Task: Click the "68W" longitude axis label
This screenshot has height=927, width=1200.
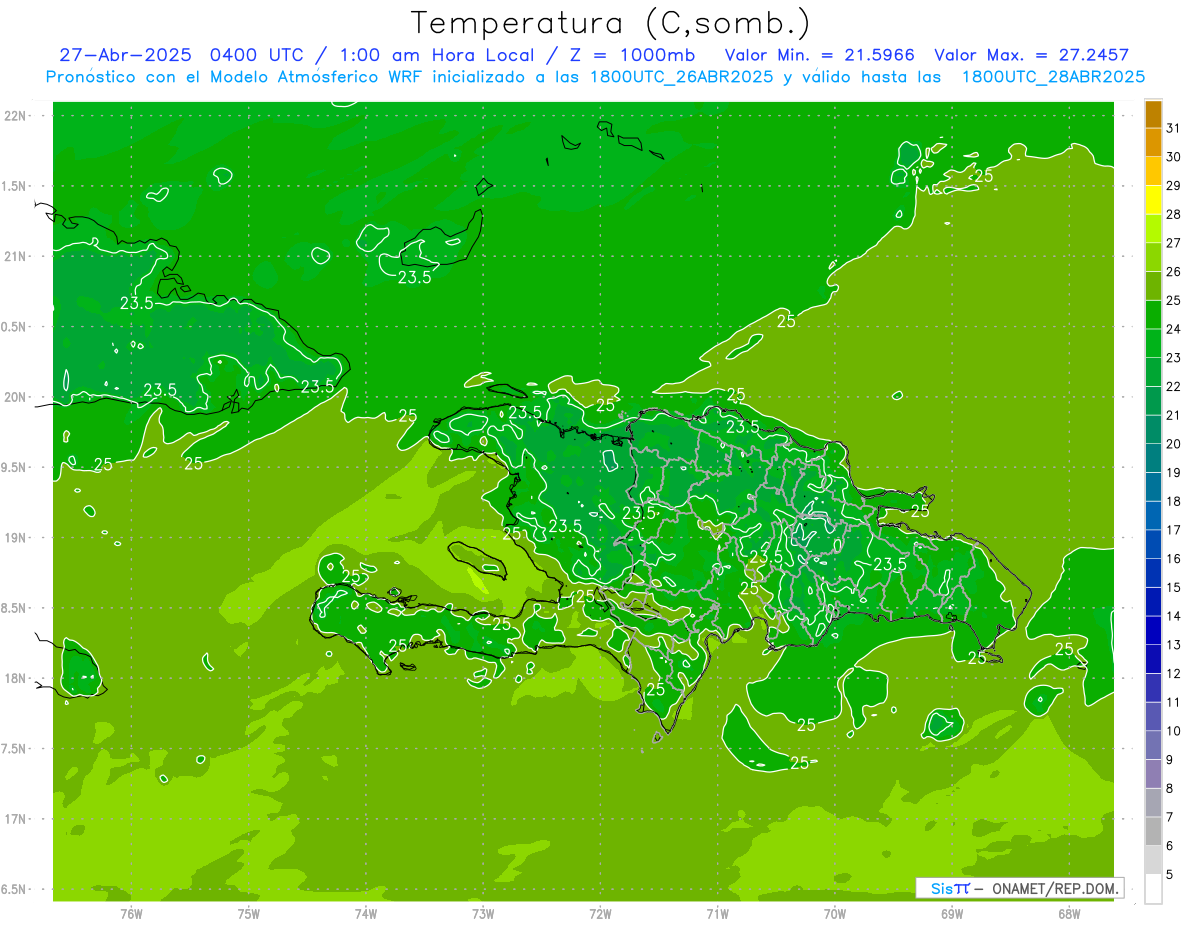Action: pyautogui.click(x=1069, y=914)
